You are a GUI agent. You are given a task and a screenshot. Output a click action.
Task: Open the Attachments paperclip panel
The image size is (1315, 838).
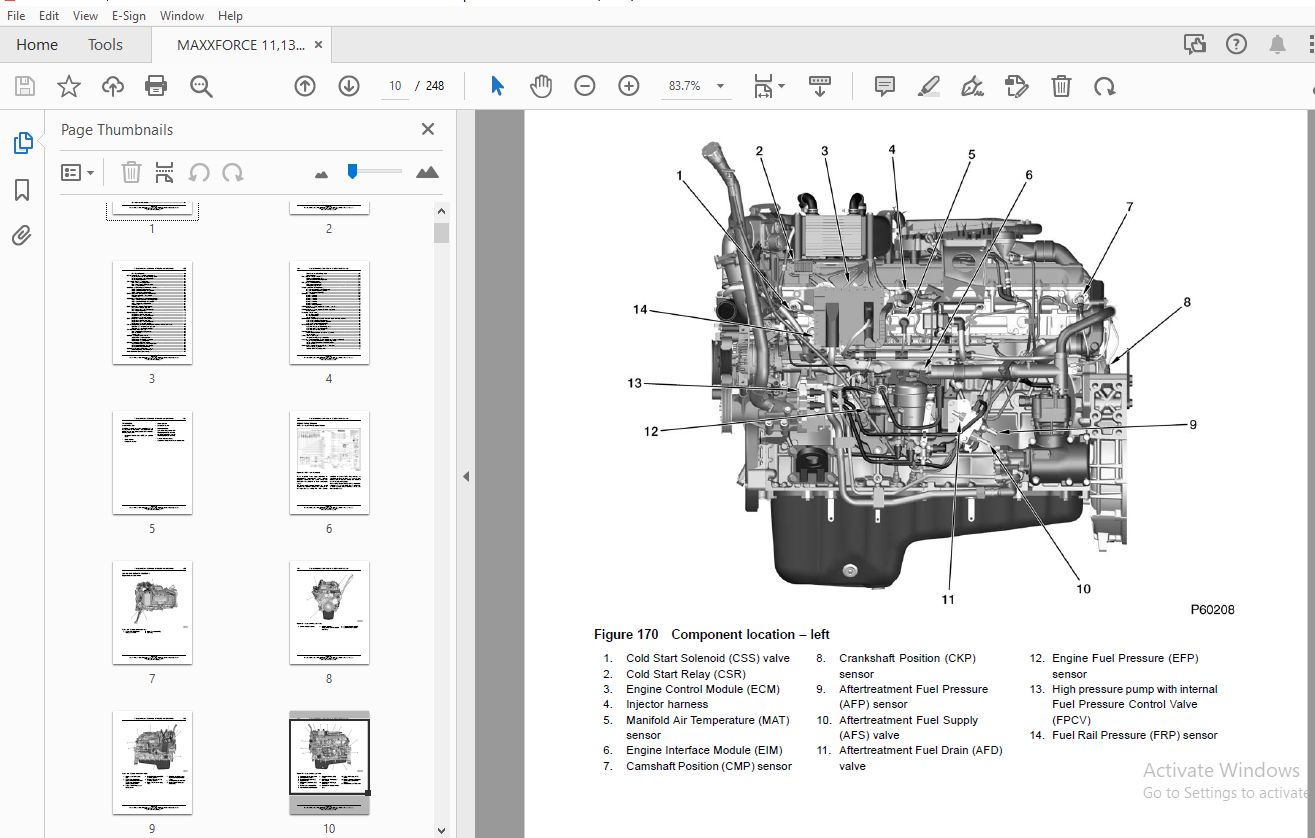tap(22, 236)
